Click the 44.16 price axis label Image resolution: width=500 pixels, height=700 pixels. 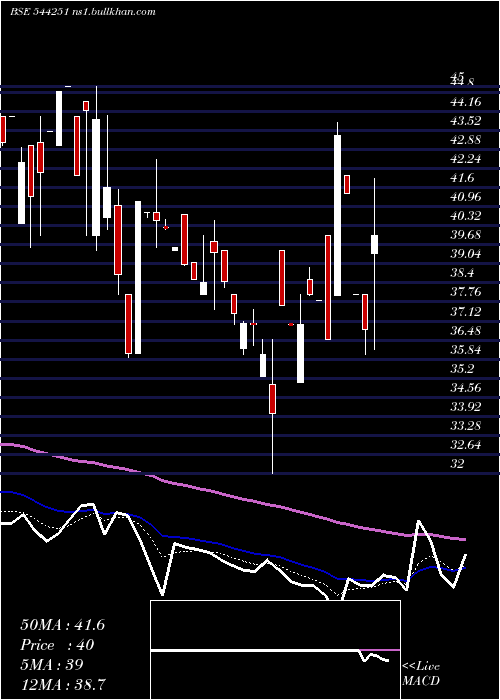(x=466, y=102)
